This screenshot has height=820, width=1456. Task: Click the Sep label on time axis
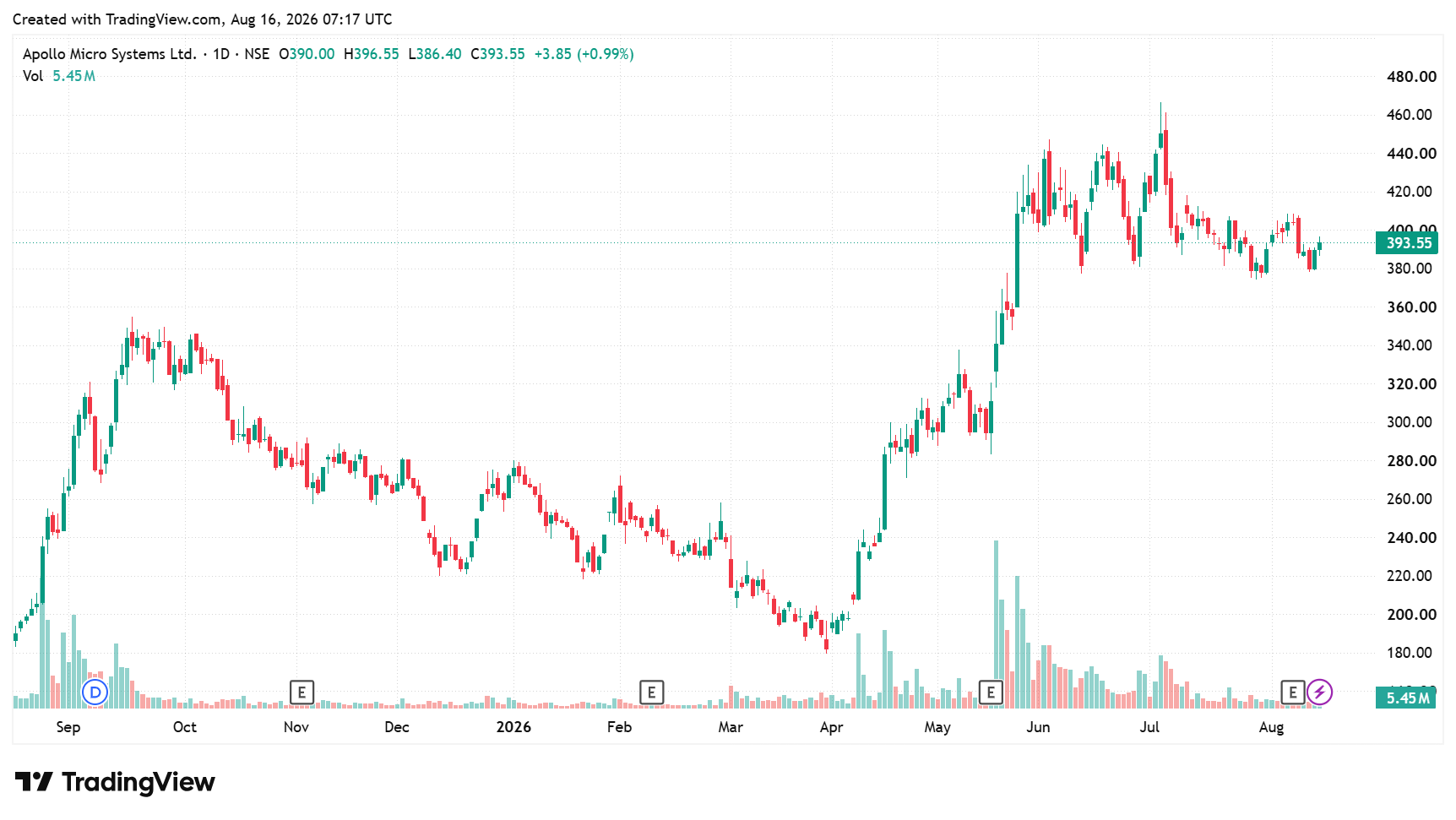(68, 727)
